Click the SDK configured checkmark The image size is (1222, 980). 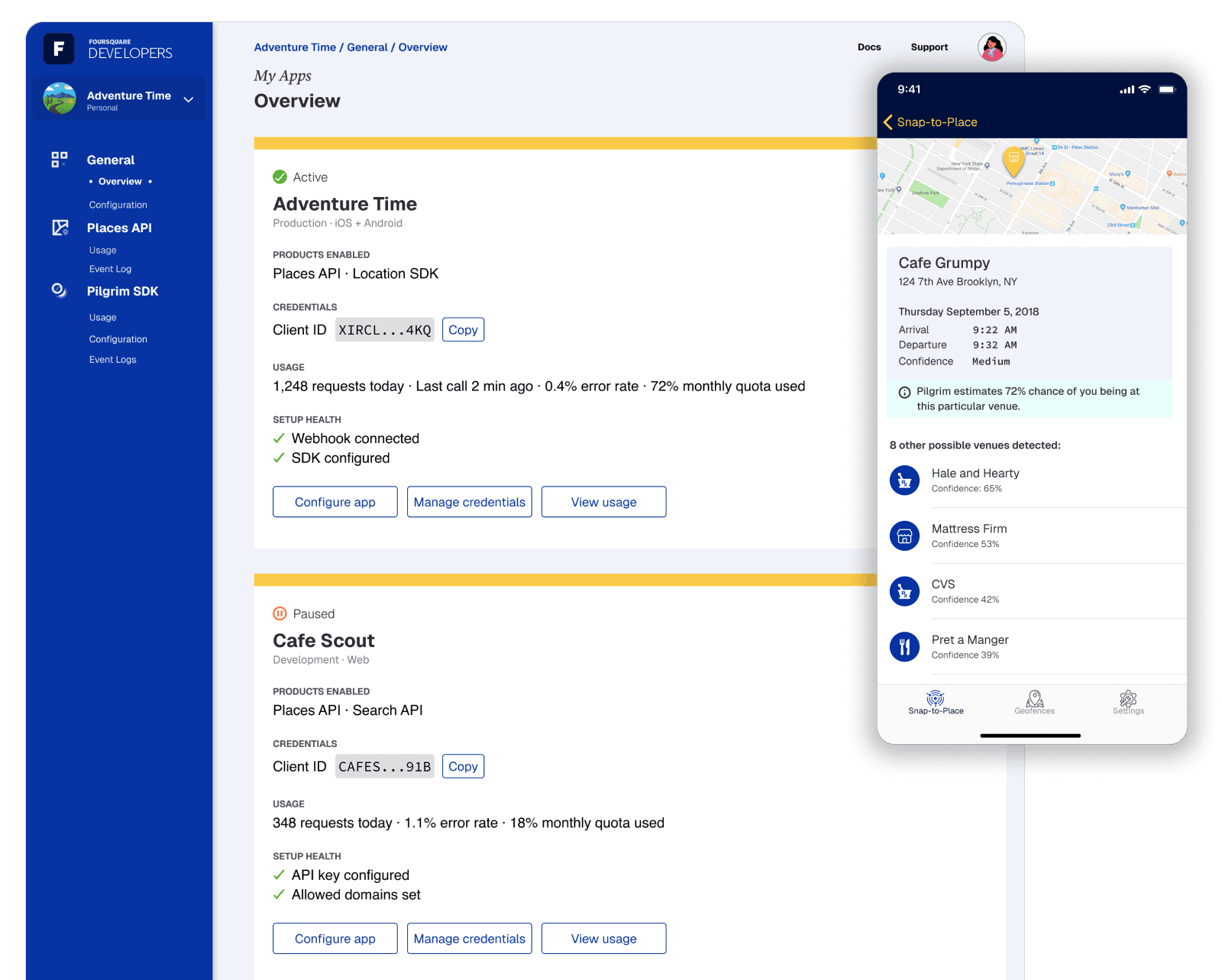tap(279, 458)
